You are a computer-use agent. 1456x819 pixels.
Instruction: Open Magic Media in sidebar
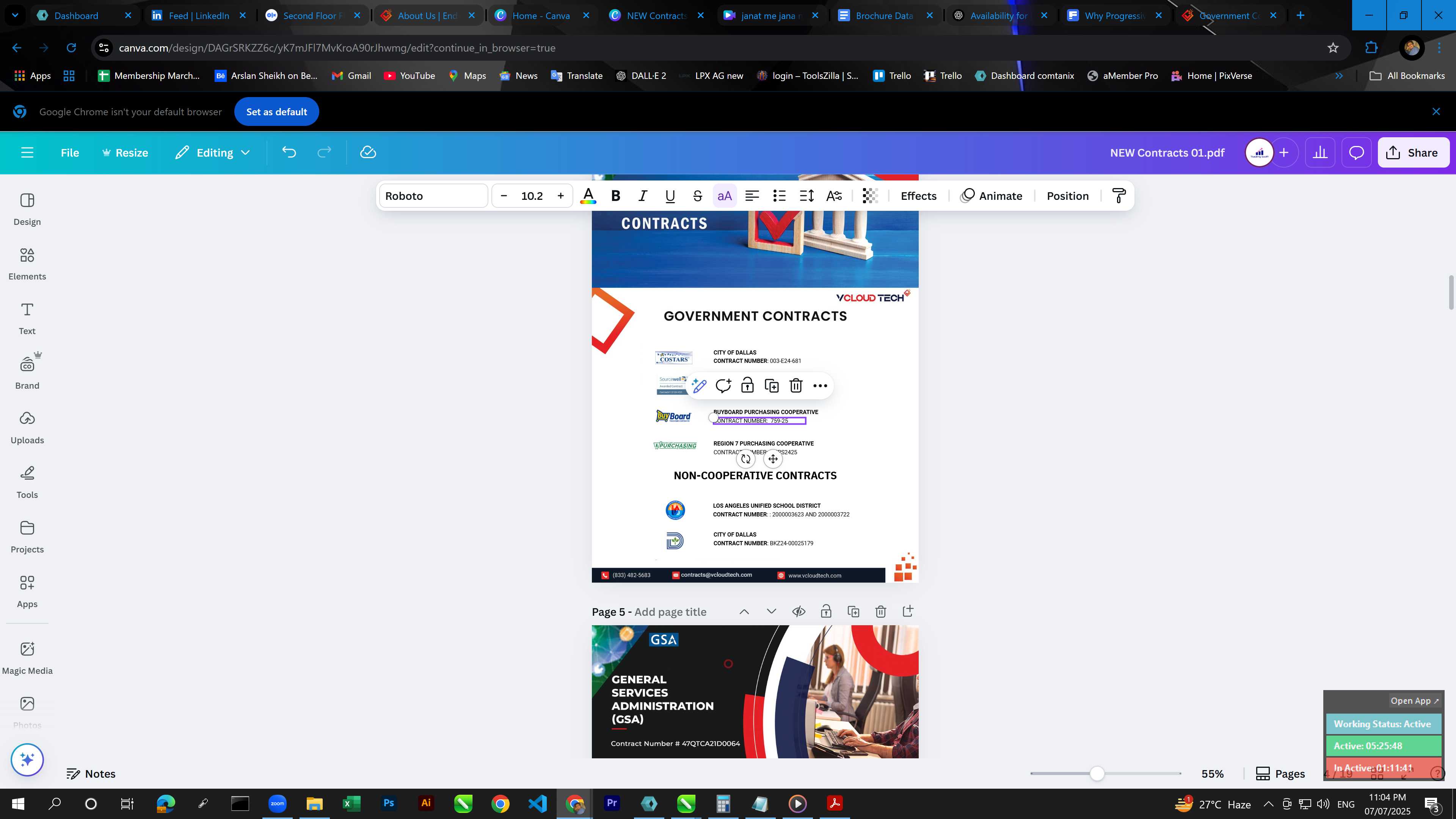coord(27,658)
